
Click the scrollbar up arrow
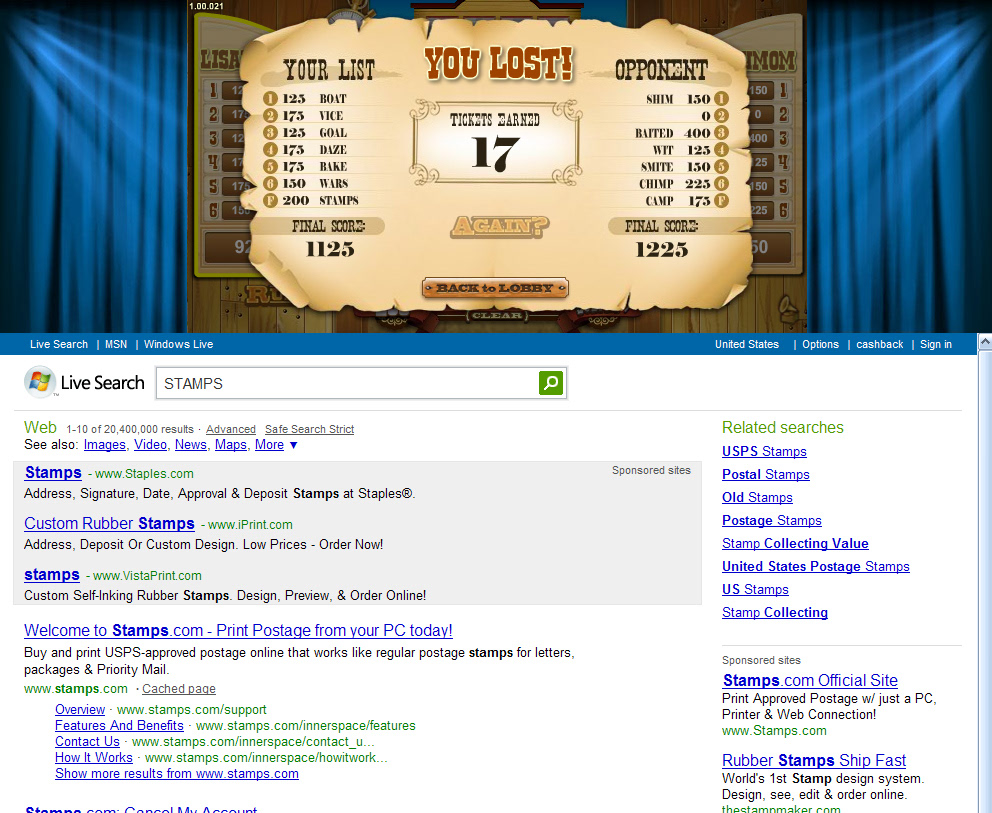point(985,342)
